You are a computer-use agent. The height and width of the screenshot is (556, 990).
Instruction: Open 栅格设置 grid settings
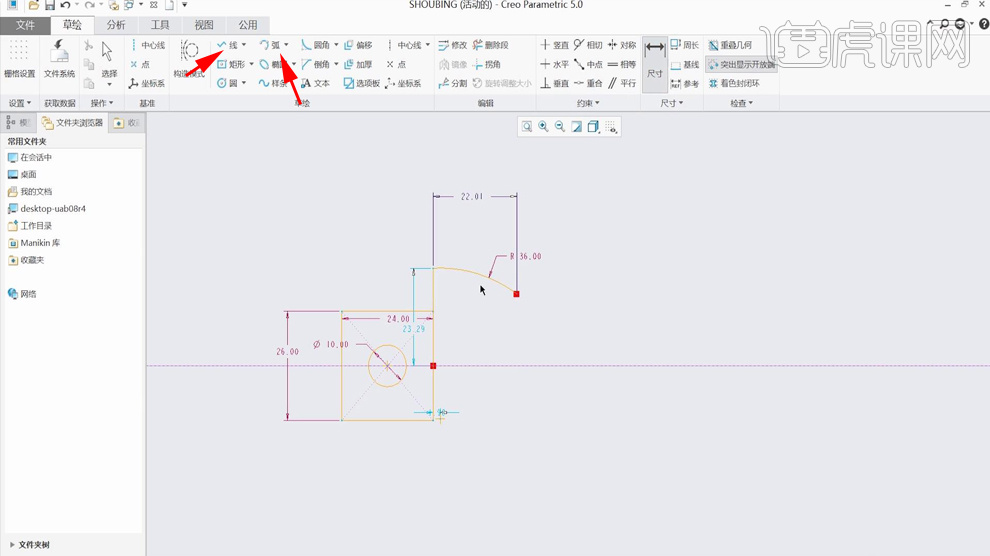click(20, 60)
